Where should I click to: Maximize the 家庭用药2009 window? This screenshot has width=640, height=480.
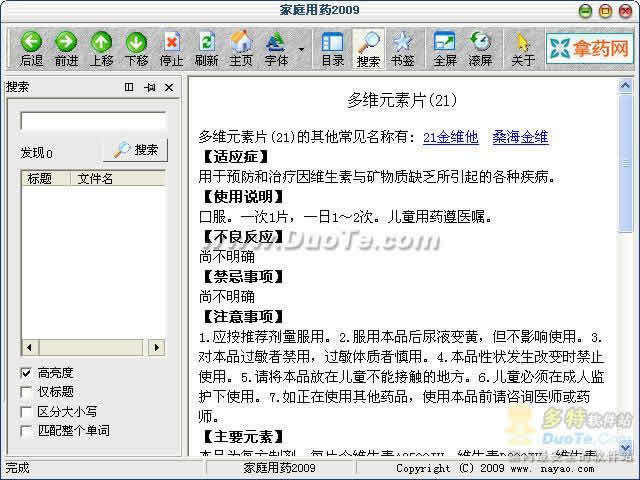point(605,11)
